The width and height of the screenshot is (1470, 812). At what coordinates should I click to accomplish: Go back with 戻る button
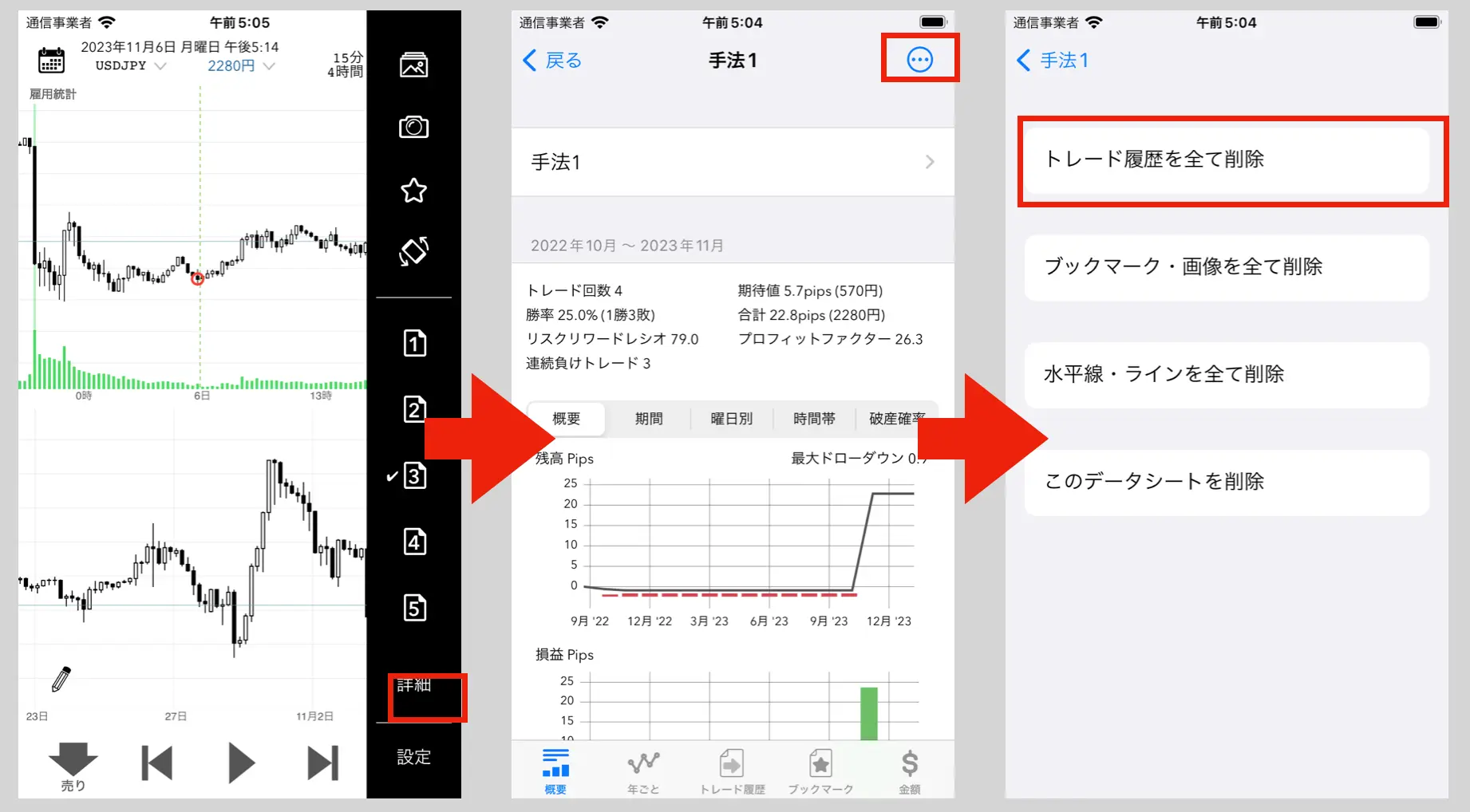tap(552, 60)
